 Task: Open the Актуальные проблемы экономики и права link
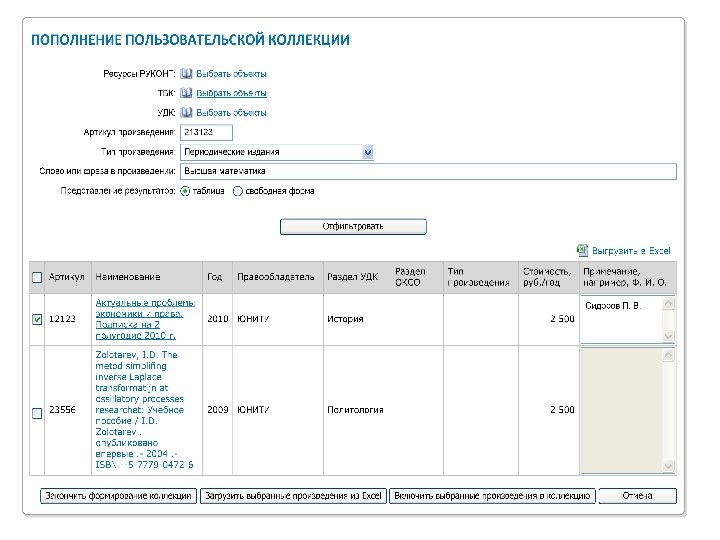145,319
